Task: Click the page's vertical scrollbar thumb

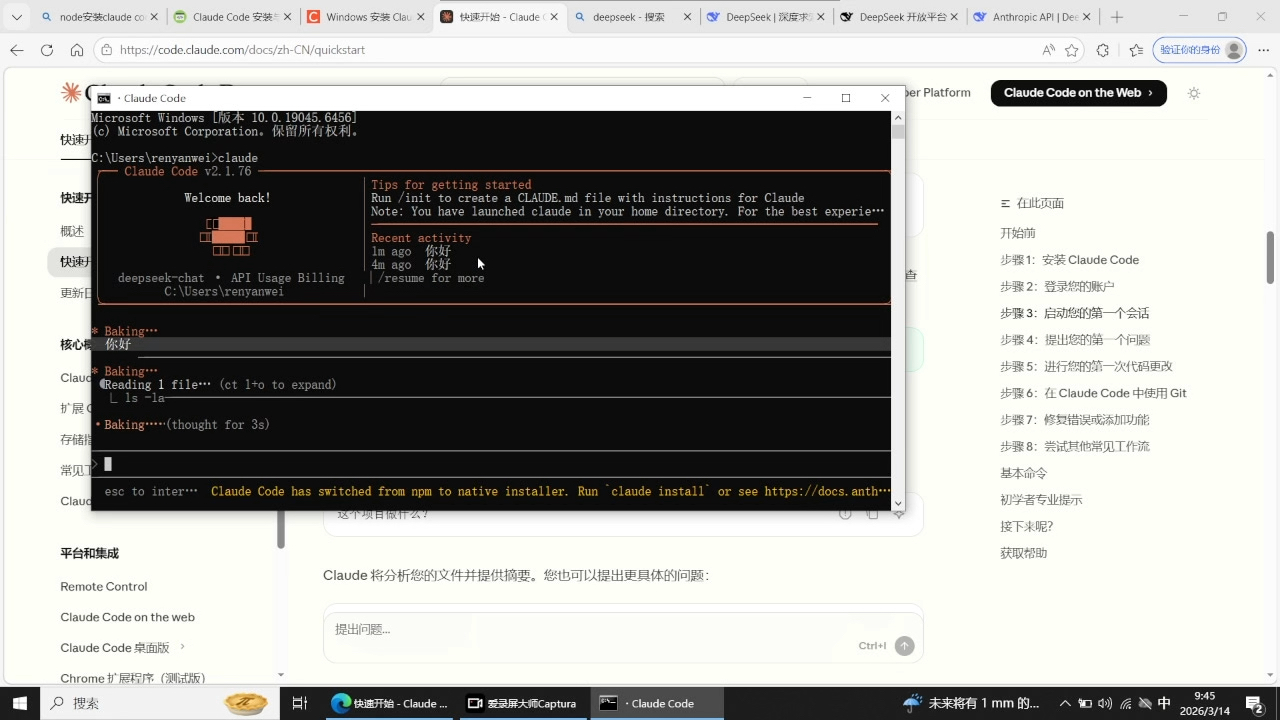Action: coord(1270,257)
